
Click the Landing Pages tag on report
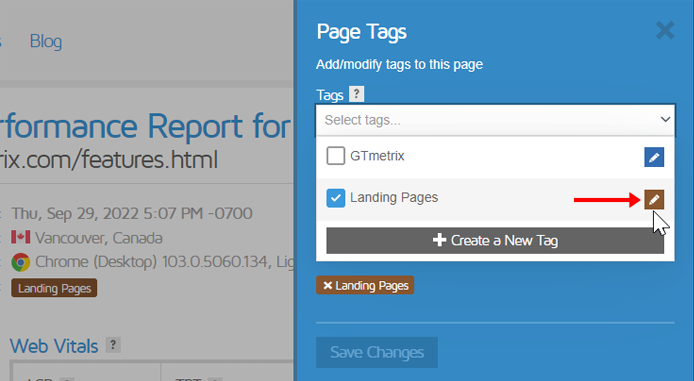click(x=54, y=288)
